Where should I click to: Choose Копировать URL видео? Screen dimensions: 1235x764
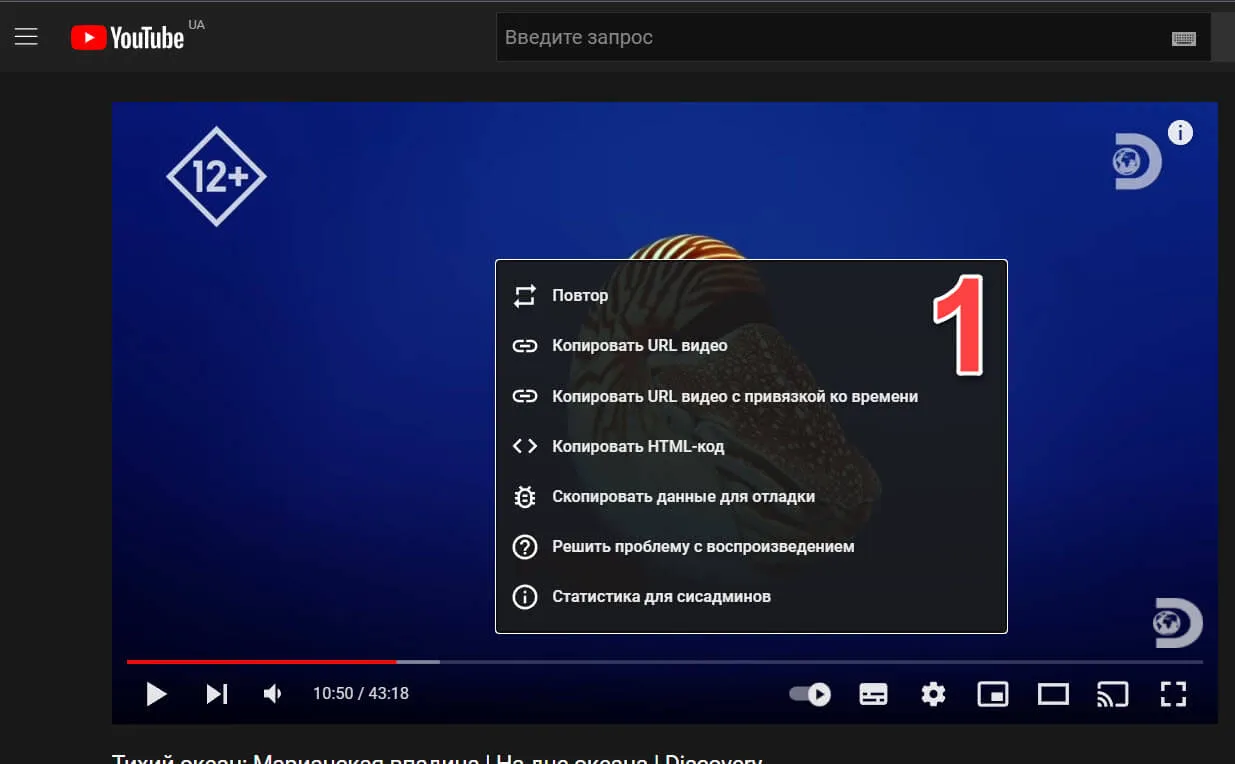pyautogui.click(x=751, y=346)
